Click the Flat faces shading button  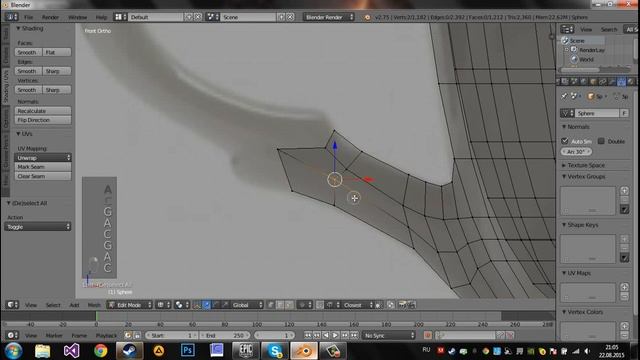(57, 52)
